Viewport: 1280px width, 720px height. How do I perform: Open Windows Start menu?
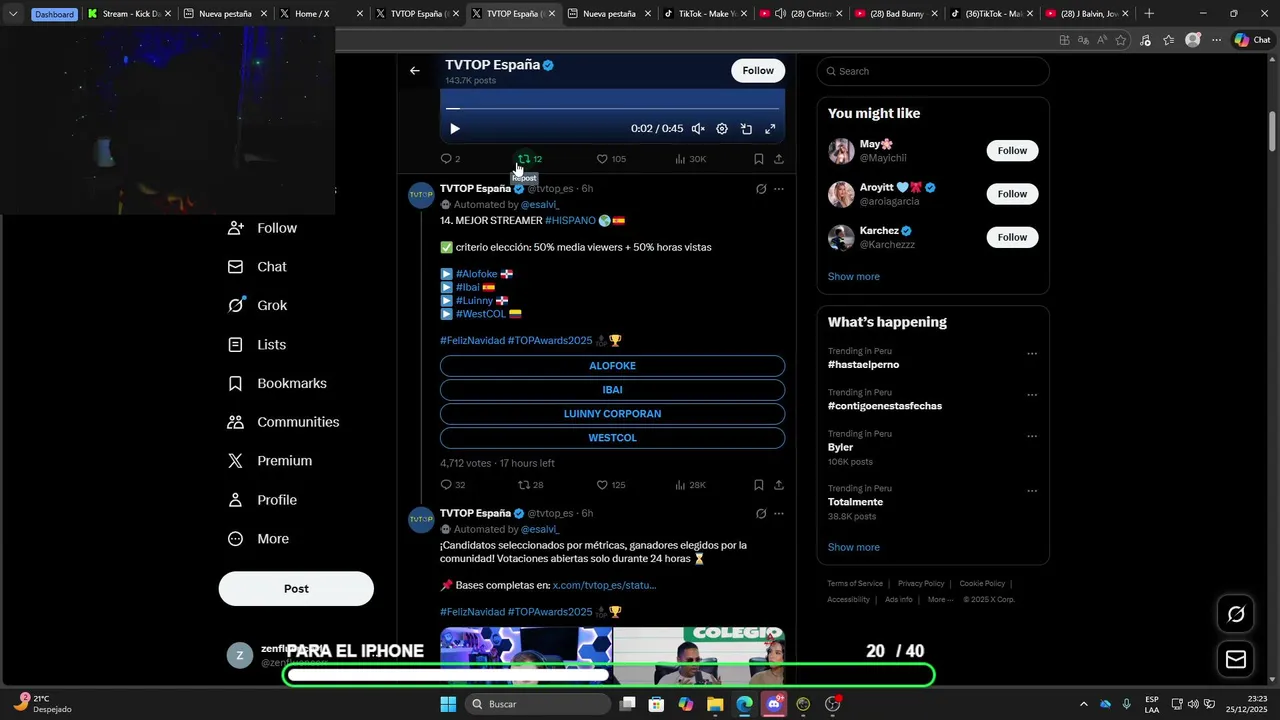click(448, 704)
